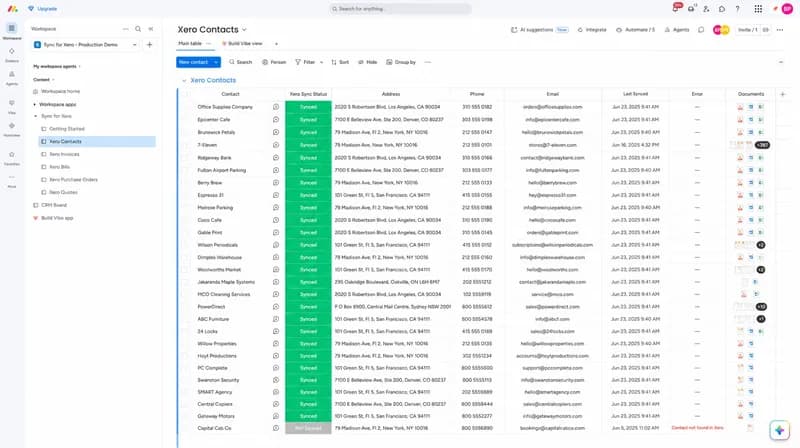Click the Automate button

coord(635,30)
